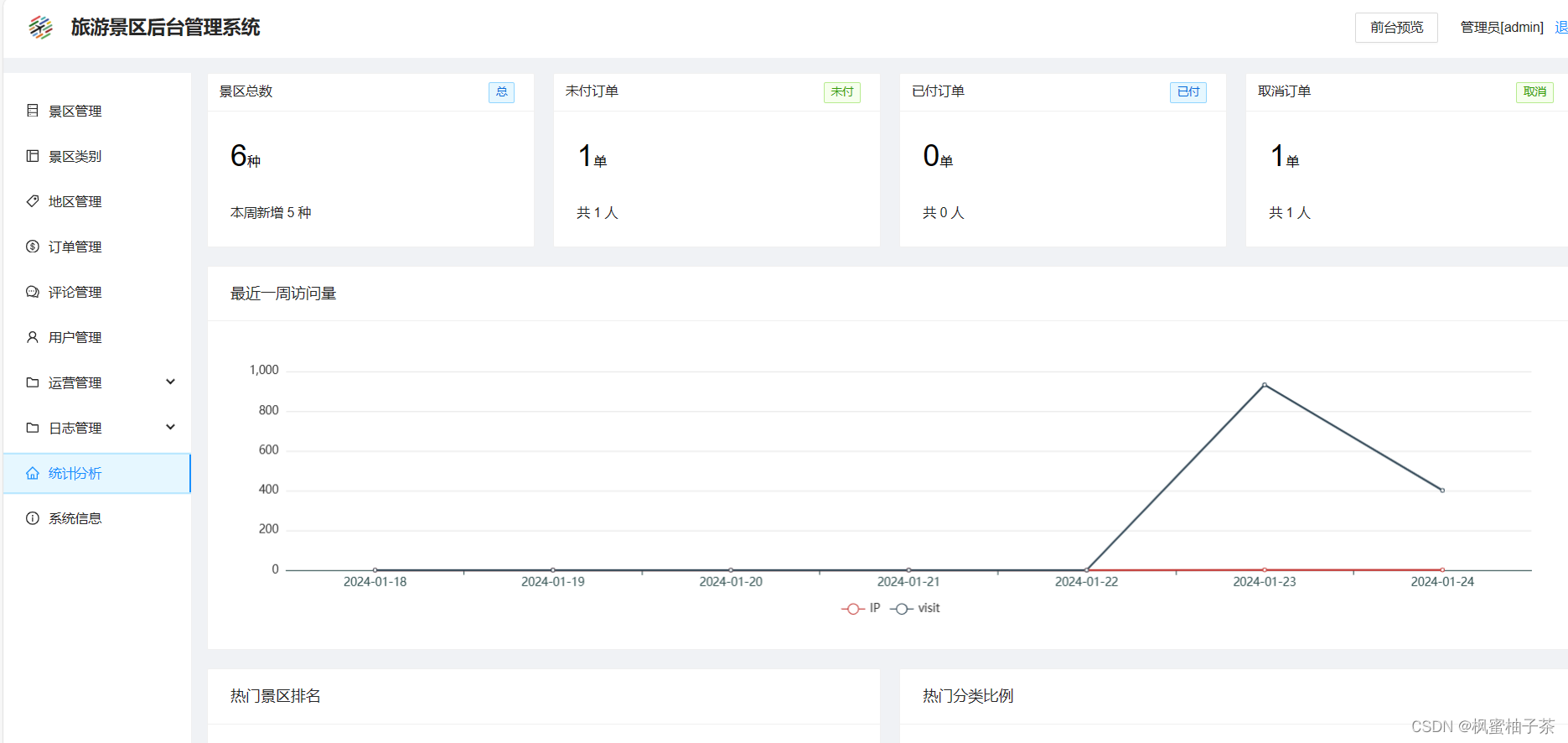Click the green 未付 badge
The image size is (1568, 743).
[842, 92]
